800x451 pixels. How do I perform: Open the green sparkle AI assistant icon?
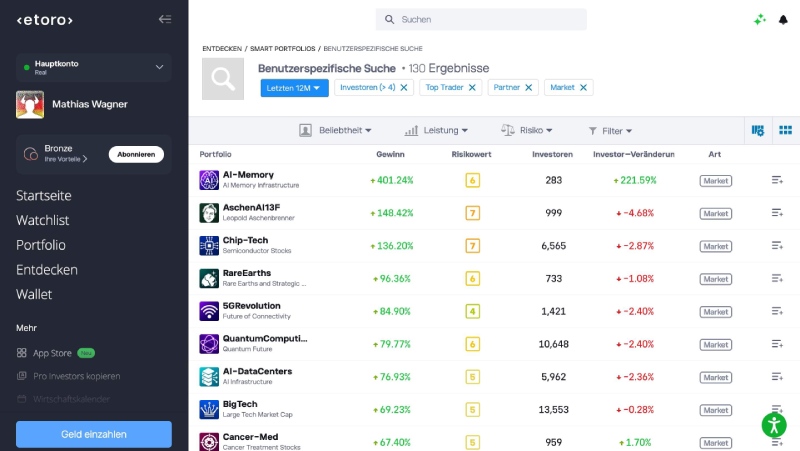click(x=760, y=20)
